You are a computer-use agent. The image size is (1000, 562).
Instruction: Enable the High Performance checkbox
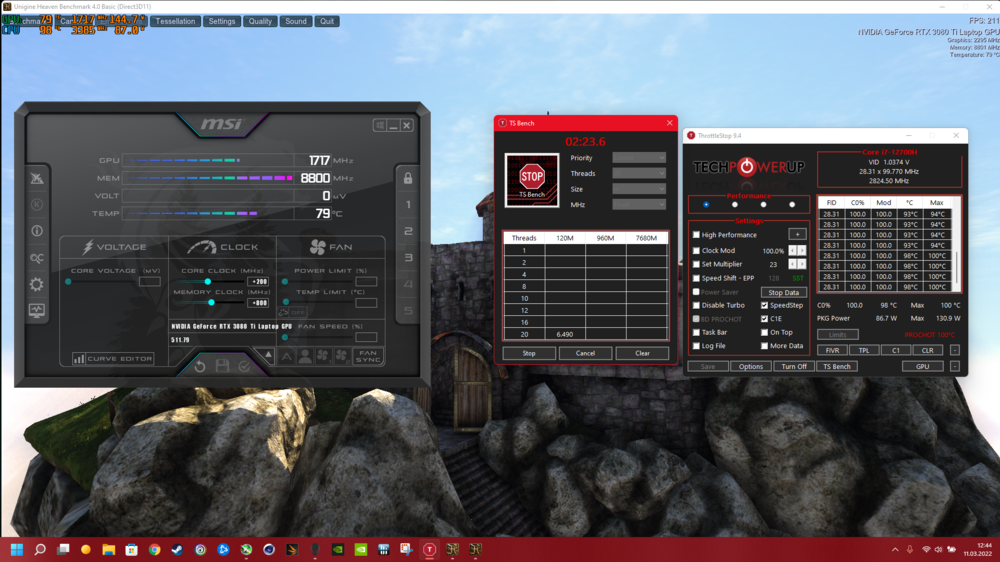[697, 235]
